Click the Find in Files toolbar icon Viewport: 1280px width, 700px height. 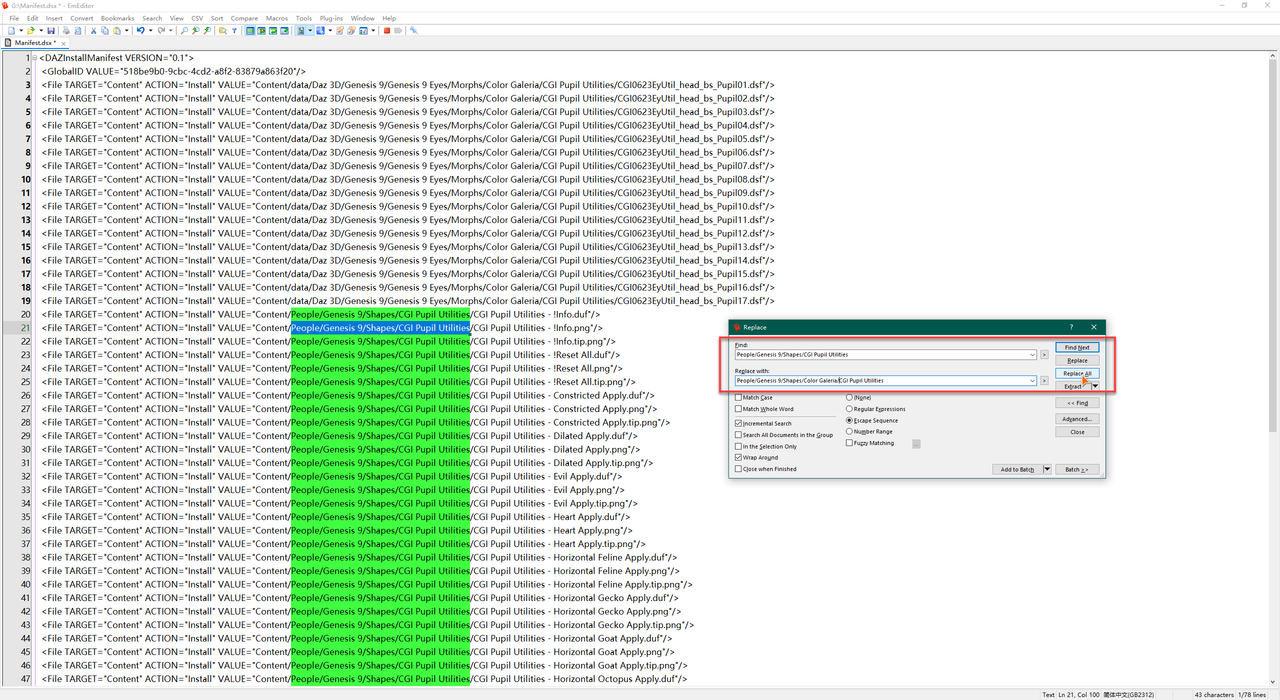[222, 31]
